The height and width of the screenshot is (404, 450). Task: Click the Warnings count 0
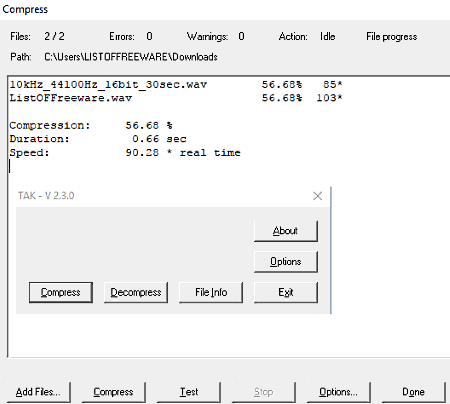pos(241,36)
